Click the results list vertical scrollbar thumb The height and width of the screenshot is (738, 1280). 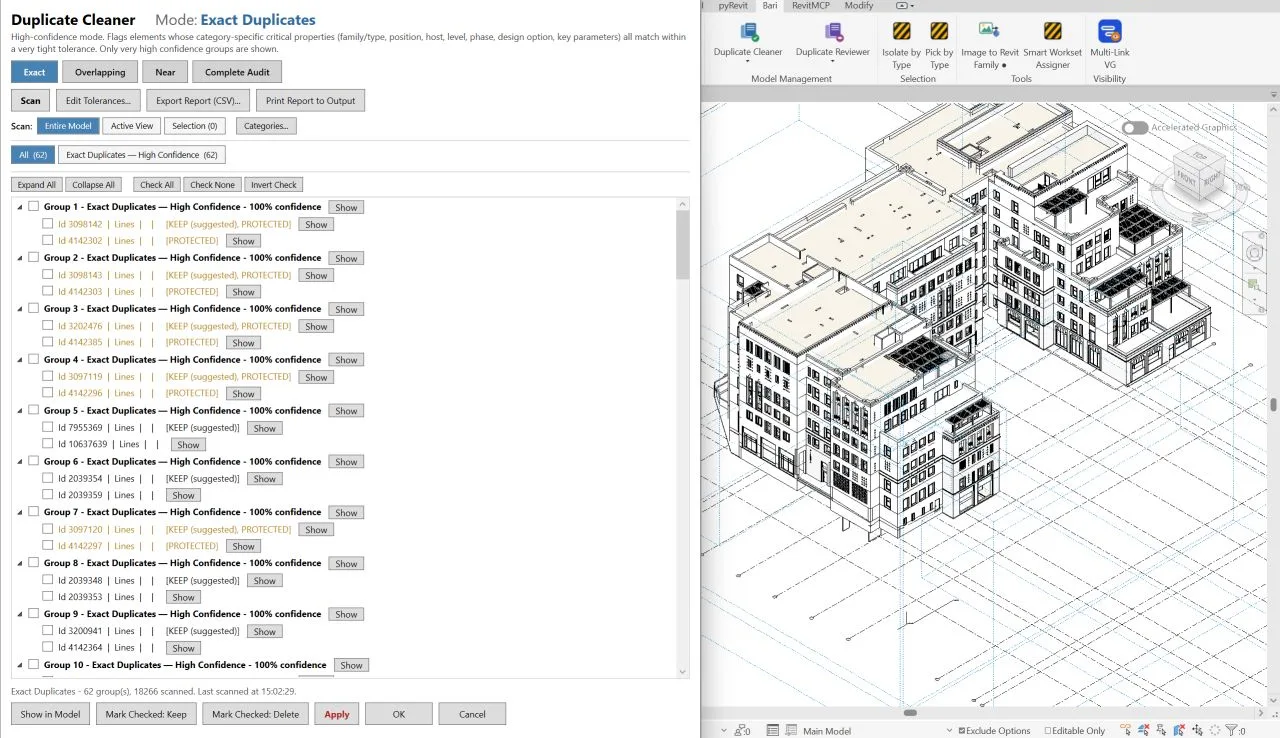683,245
